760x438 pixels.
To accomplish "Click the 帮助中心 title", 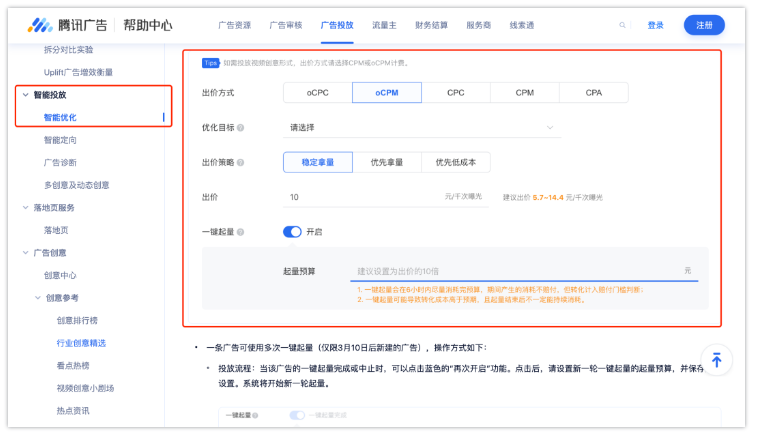I will point(148,25).
